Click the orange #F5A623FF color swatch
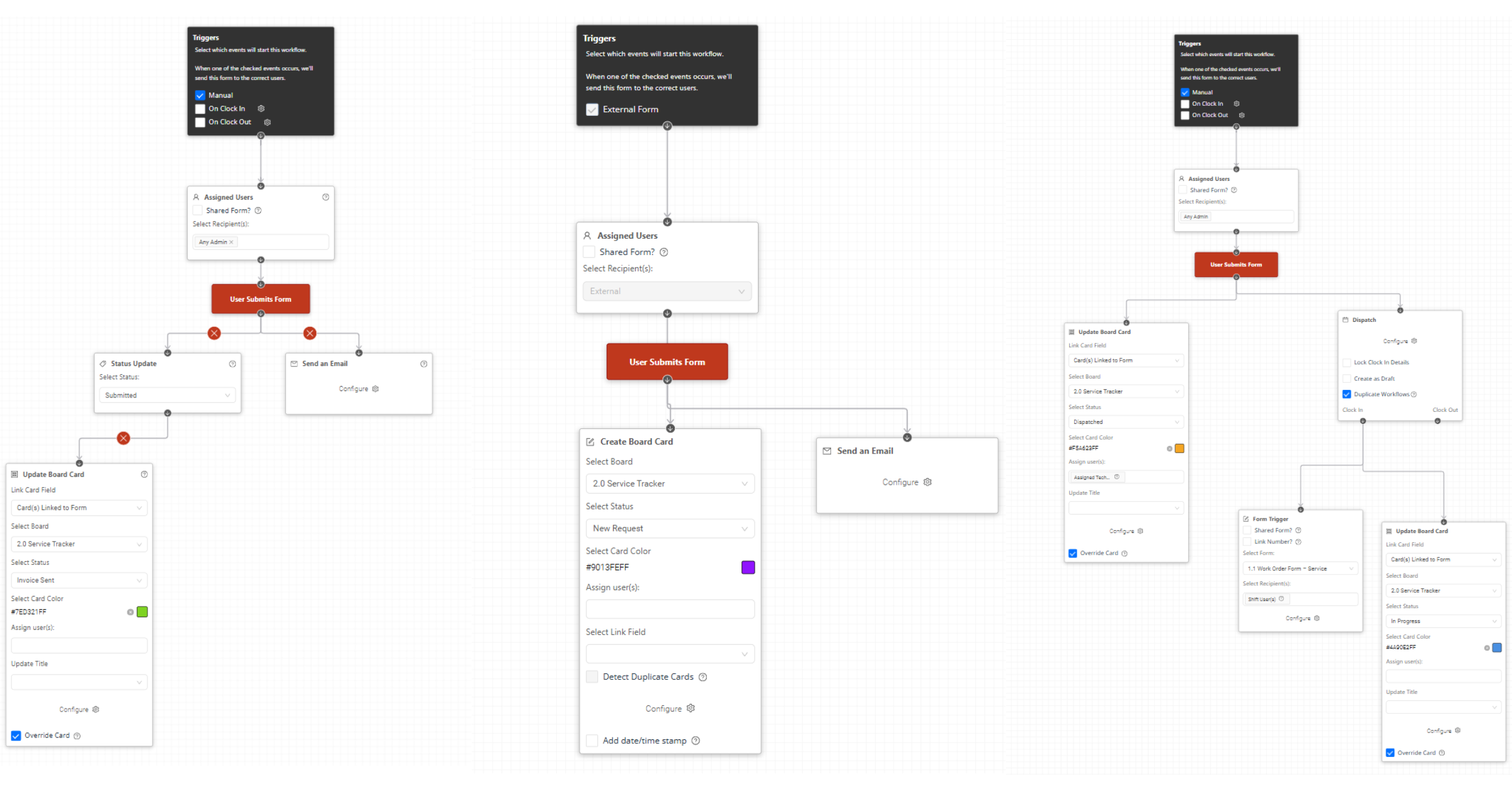 [1179, 448]
